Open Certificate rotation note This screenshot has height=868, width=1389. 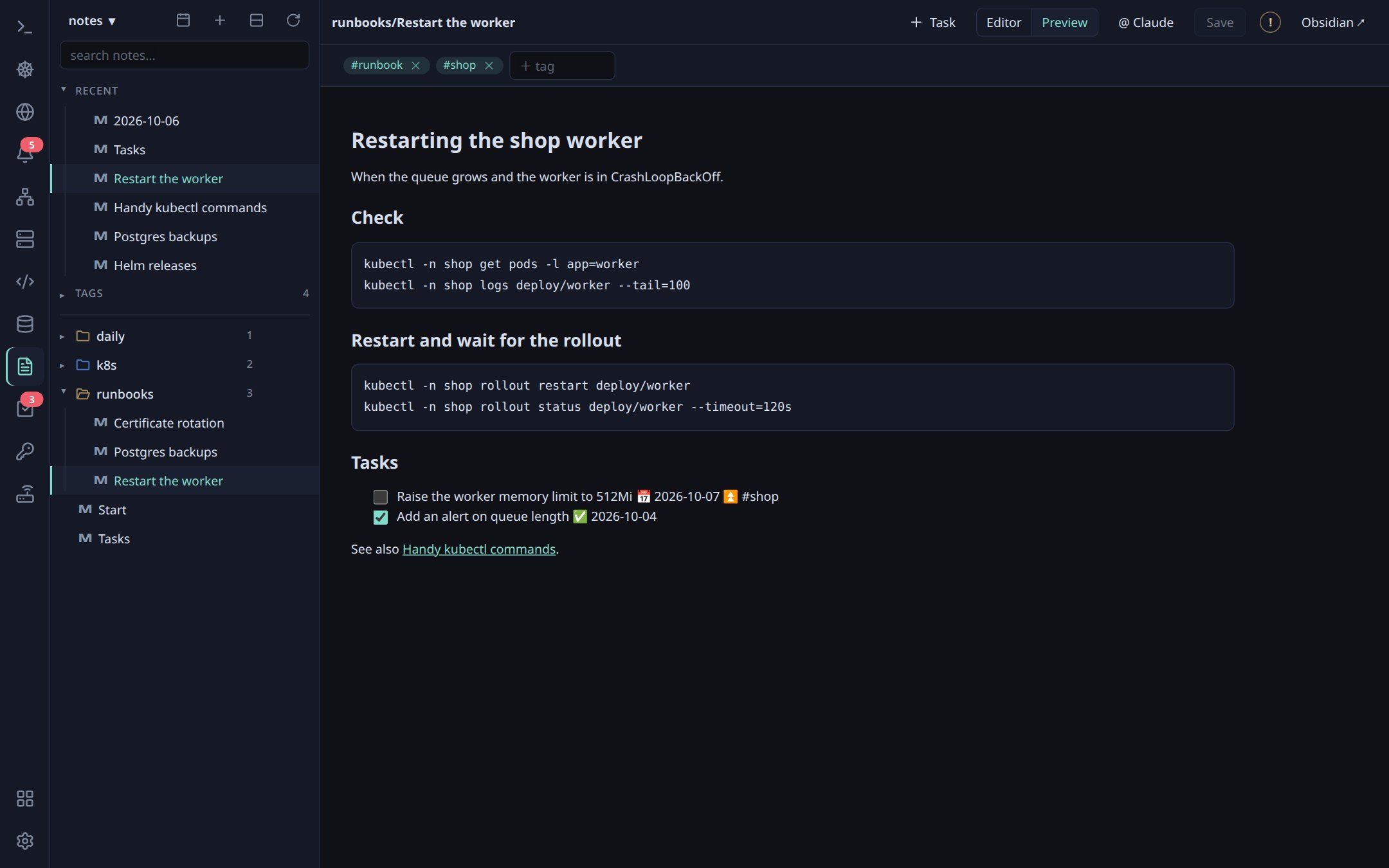pos(185,423)
